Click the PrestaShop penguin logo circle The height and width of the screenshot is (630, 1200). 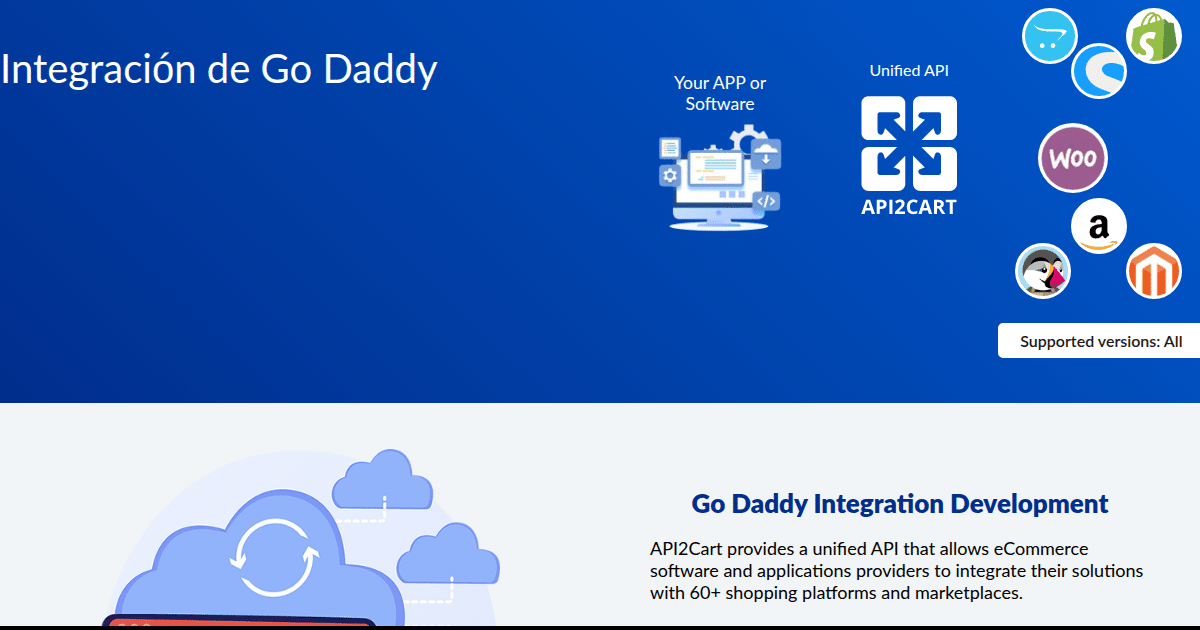tap(1043, 271)
